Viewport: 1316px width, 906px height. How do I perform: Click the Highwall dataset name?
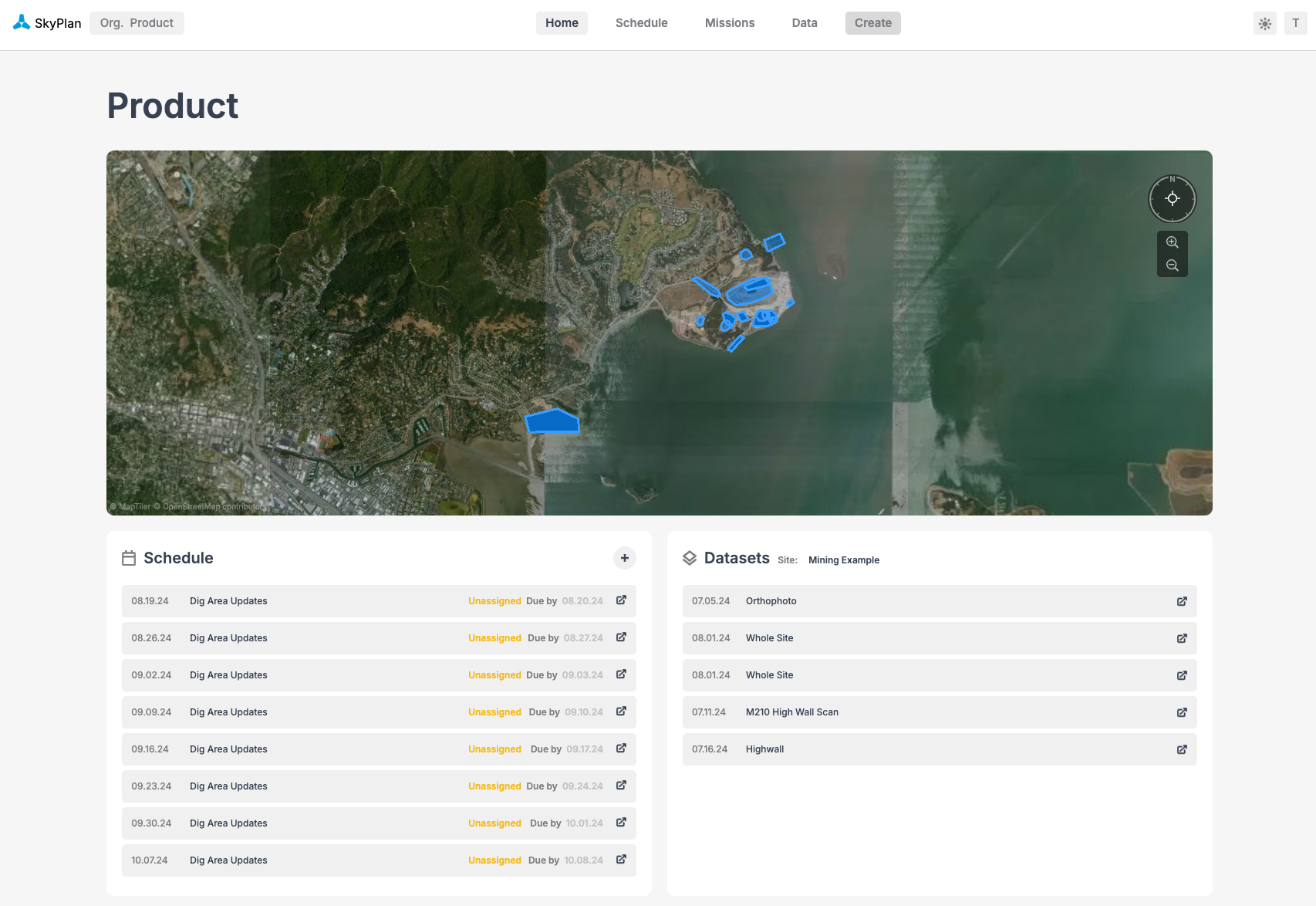[x=764, y=749]
